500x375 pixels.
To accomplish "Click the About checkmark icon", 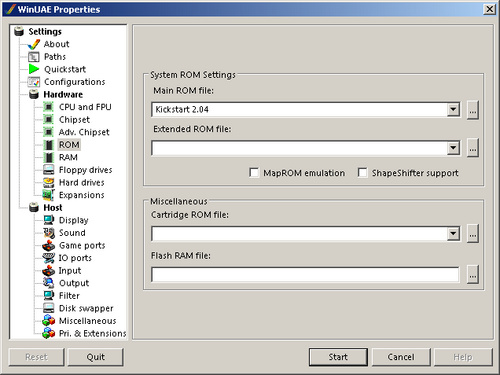I will [34, 44].
